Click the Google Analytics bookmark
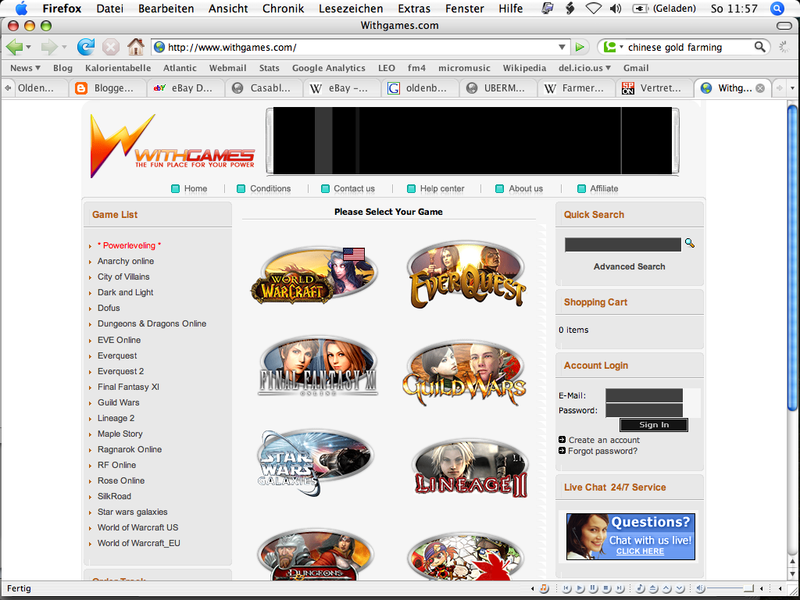This screenshot has height=600, width=800. pyautogui.click(x=328, y=68)
